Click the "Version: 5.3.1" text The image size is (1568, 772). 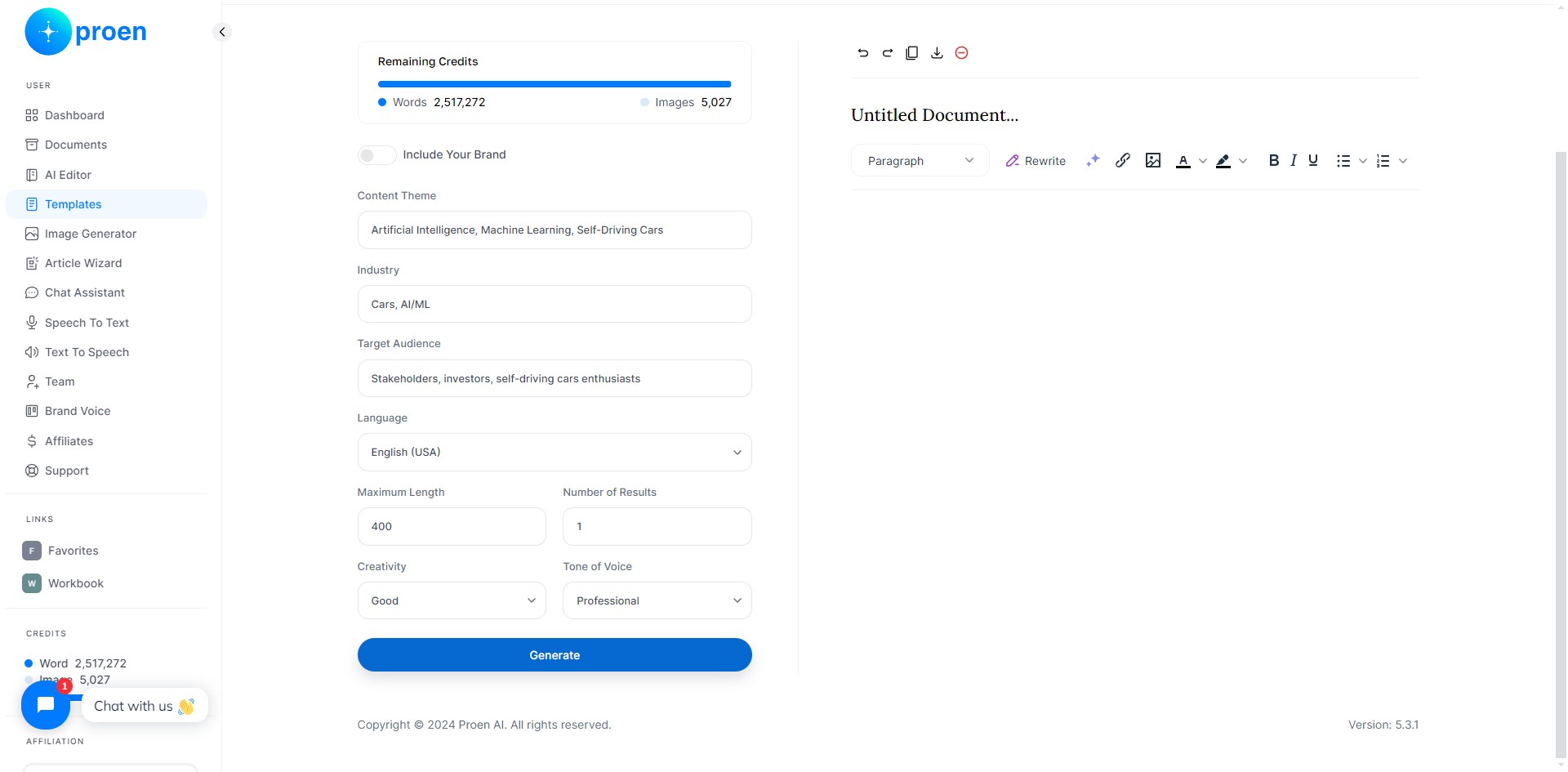tap(1383, 725)
